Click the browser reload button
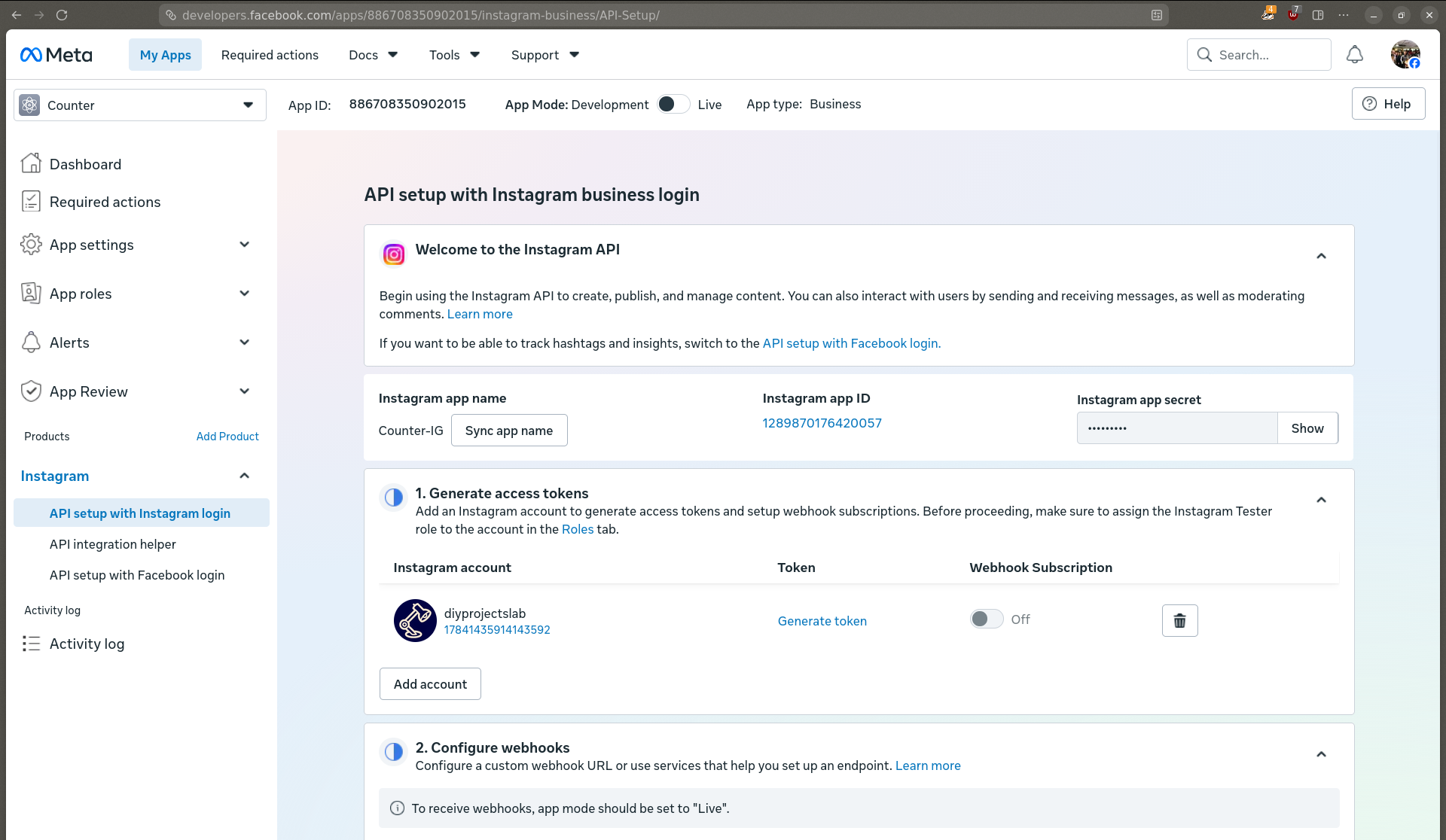The height and width of the screenshot is (840, 1446). coord(62,15)
